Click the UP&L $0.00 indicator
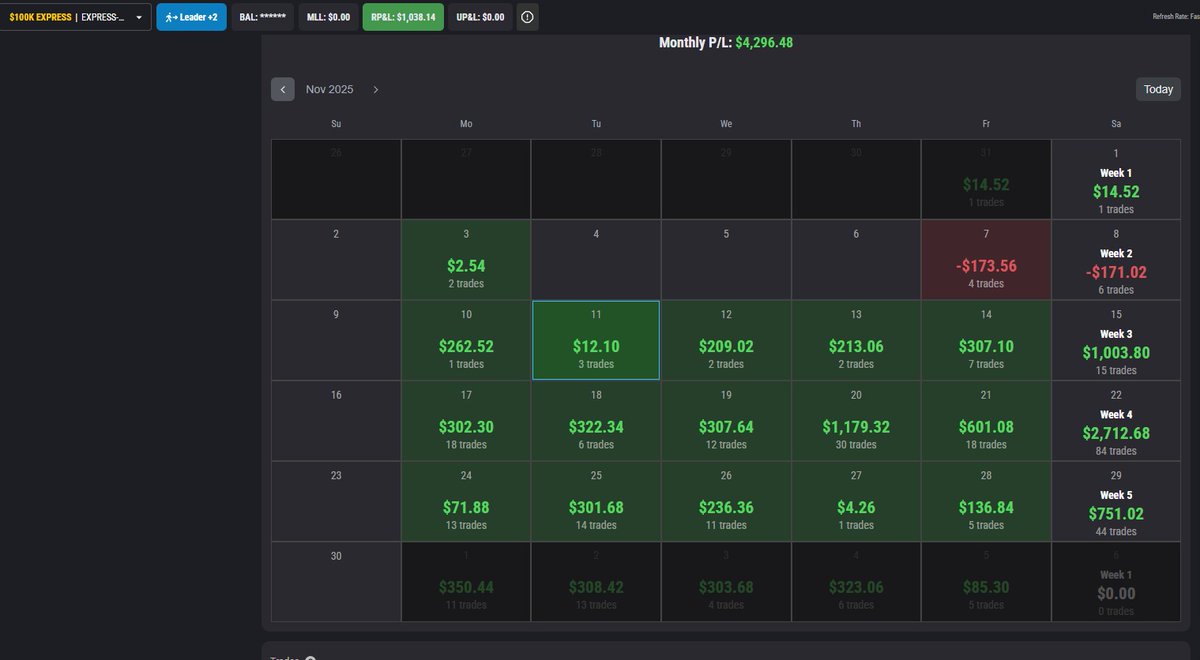The height and width of the screenshot is (660, 1200). pos(480,17)
